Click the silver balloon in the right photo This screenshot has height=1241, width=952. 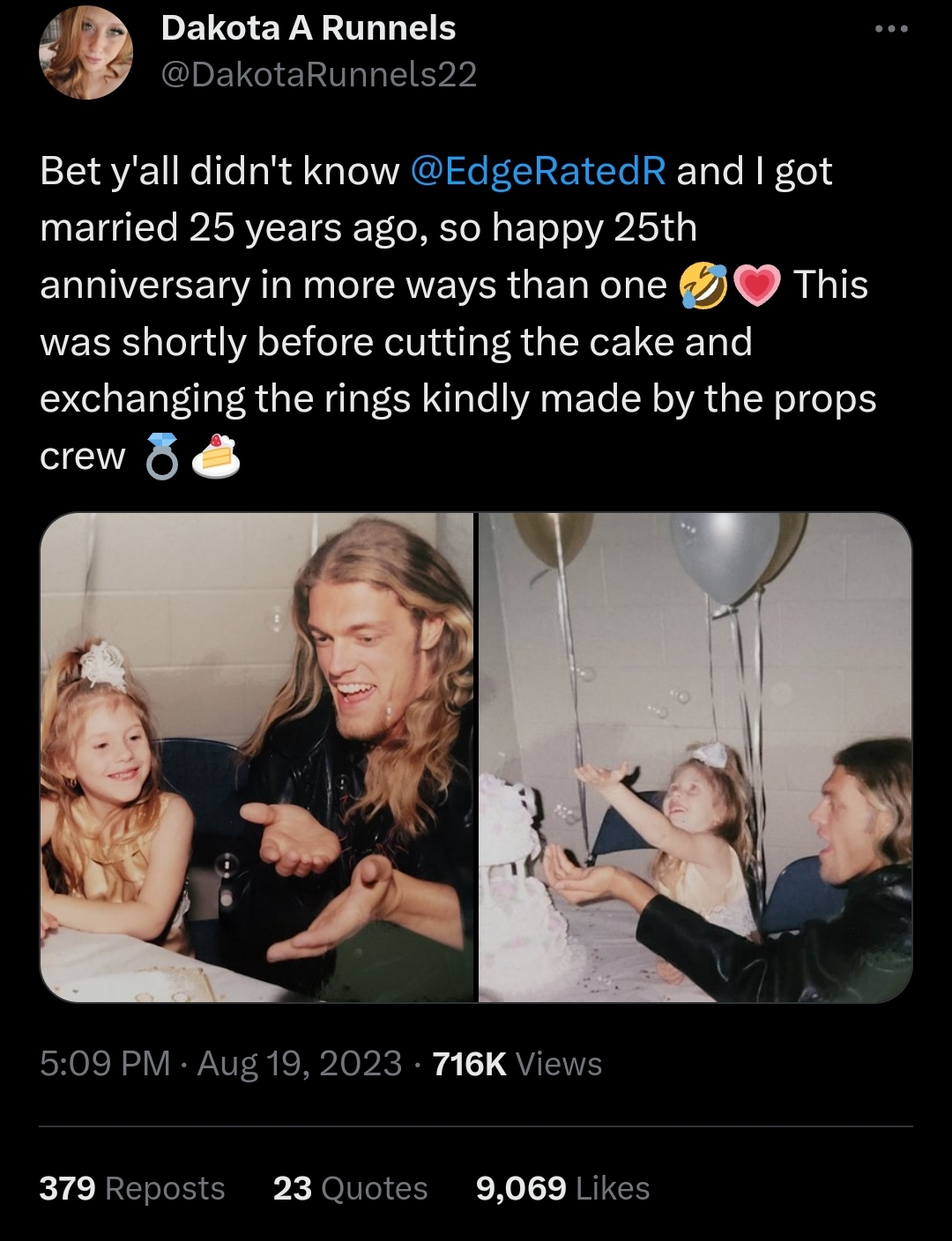pos(723,555)
